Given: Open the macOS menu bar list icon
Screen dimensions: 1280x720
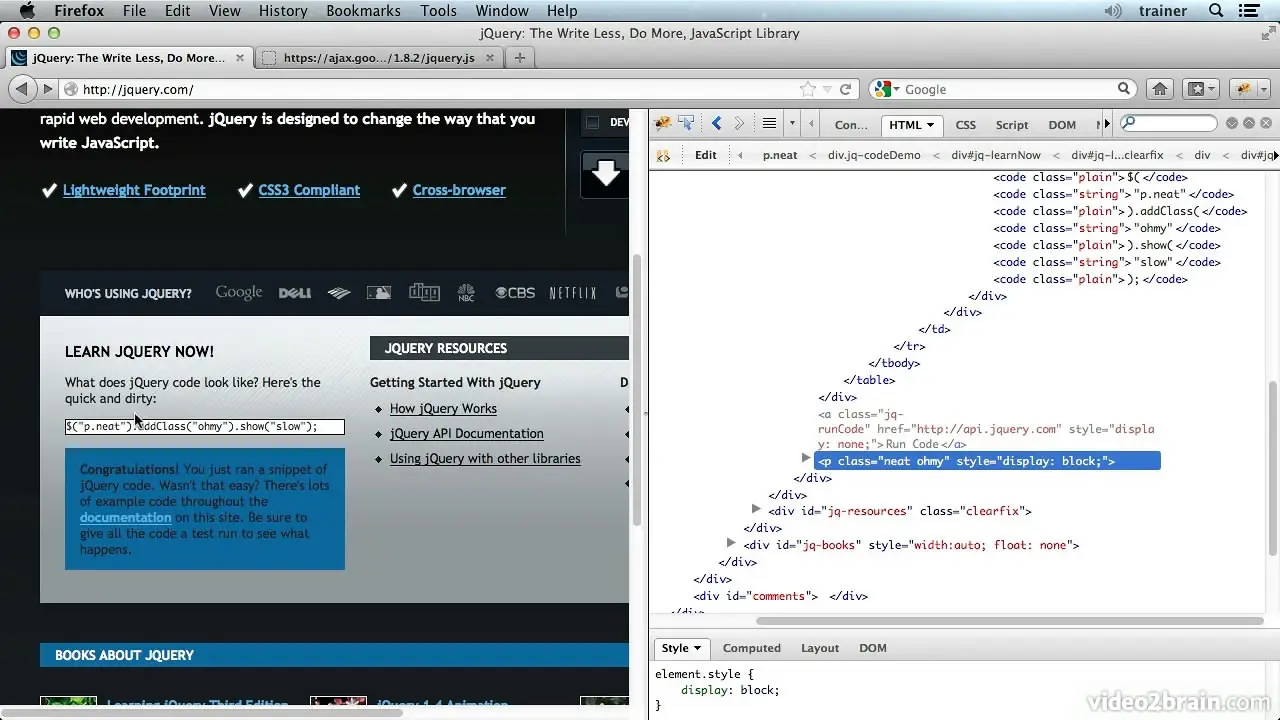Looking at the screenshot, I should click(x=1251, y=11).
